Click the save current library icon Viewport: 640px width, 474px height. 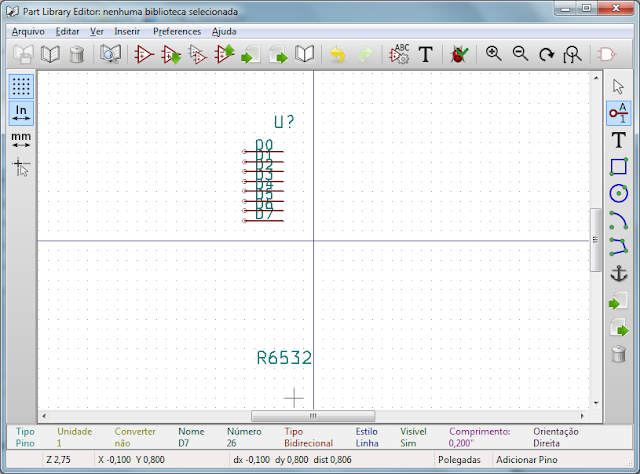coord(23,54)
